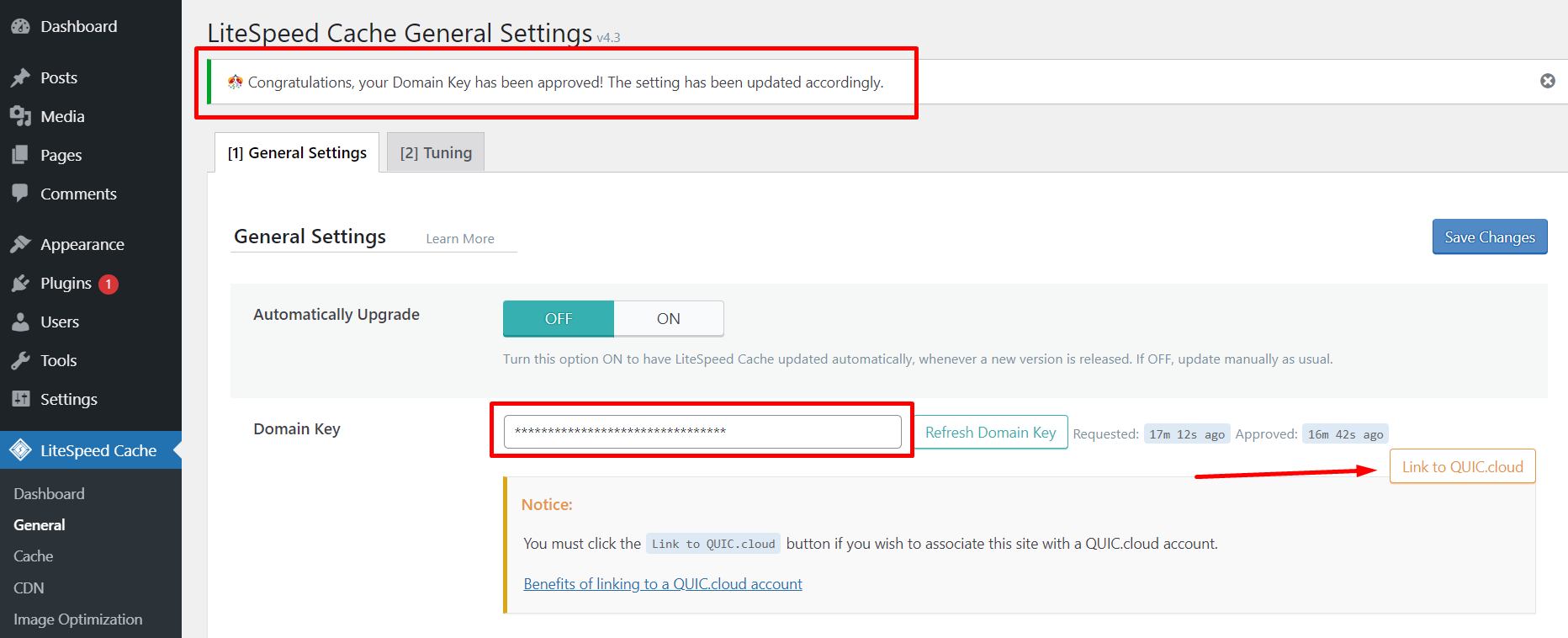Click the party emoji icon in notice
The height and width of the screenshot is (638, 1568).
click(x=235, y=82)
